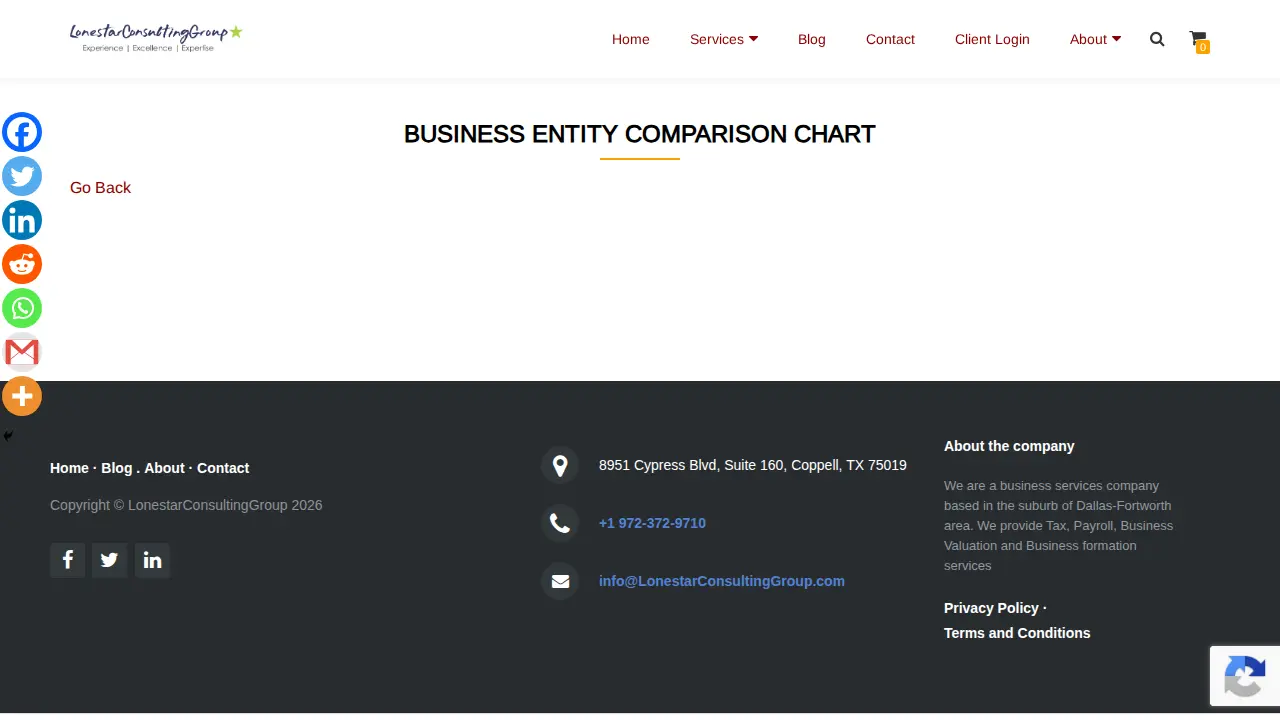Click the Copyright LonestarConsultingGroup 2026 text

(186, 505)
